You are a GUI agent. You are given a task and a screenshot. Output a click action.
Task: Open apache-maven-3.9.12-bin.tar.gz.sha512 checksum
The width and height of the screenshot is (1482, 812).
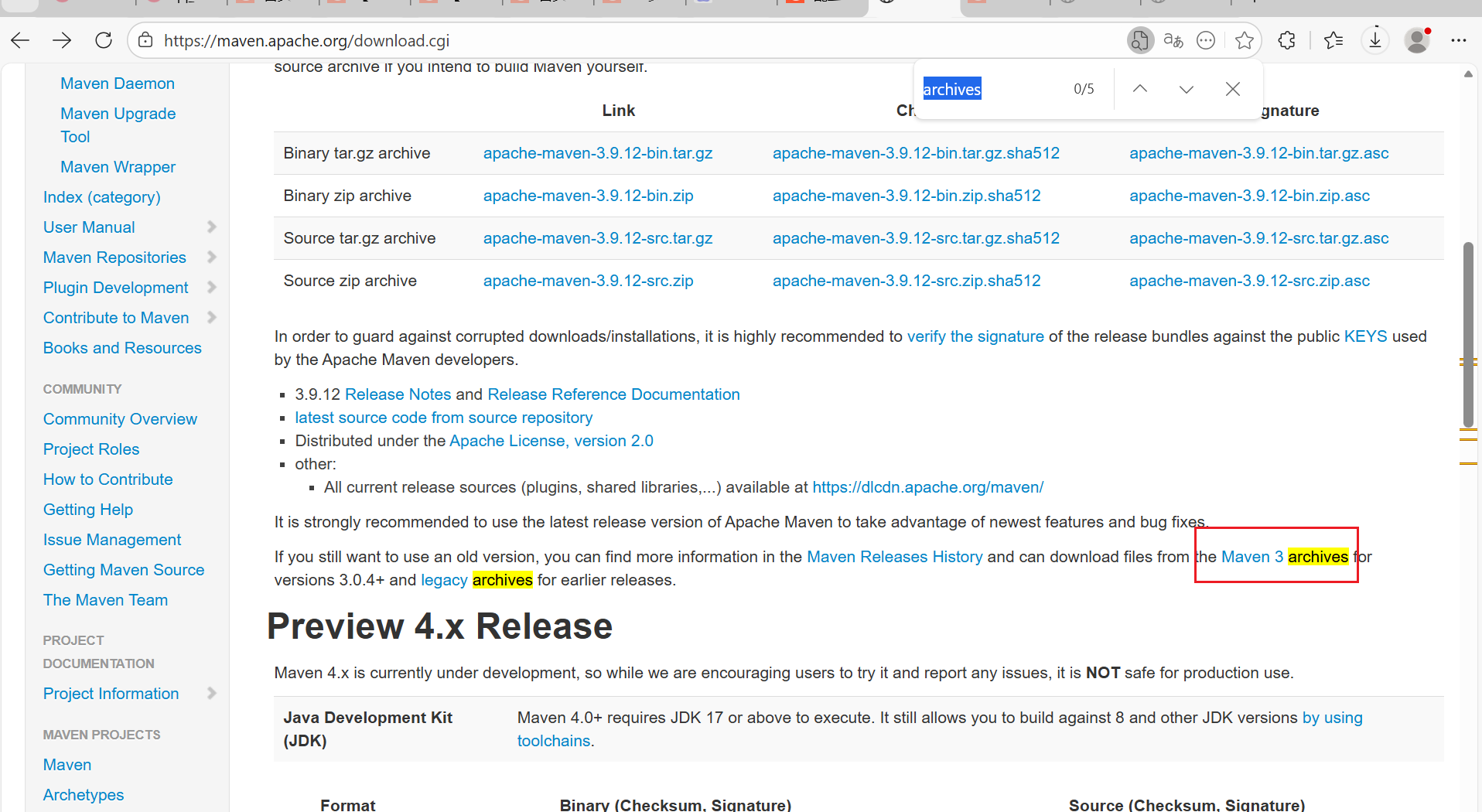click(916, 153)
